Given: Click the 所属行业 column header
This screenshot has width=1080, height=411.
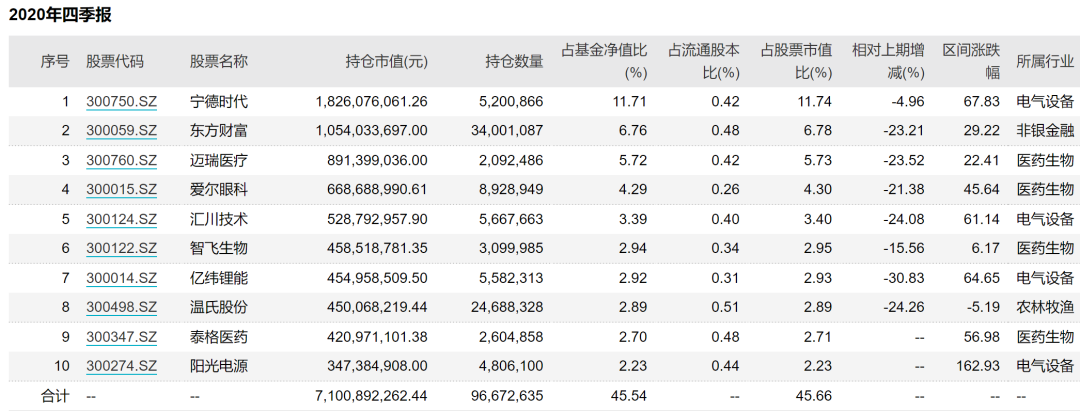Looking at the screenshot, I should [1045, 61].
